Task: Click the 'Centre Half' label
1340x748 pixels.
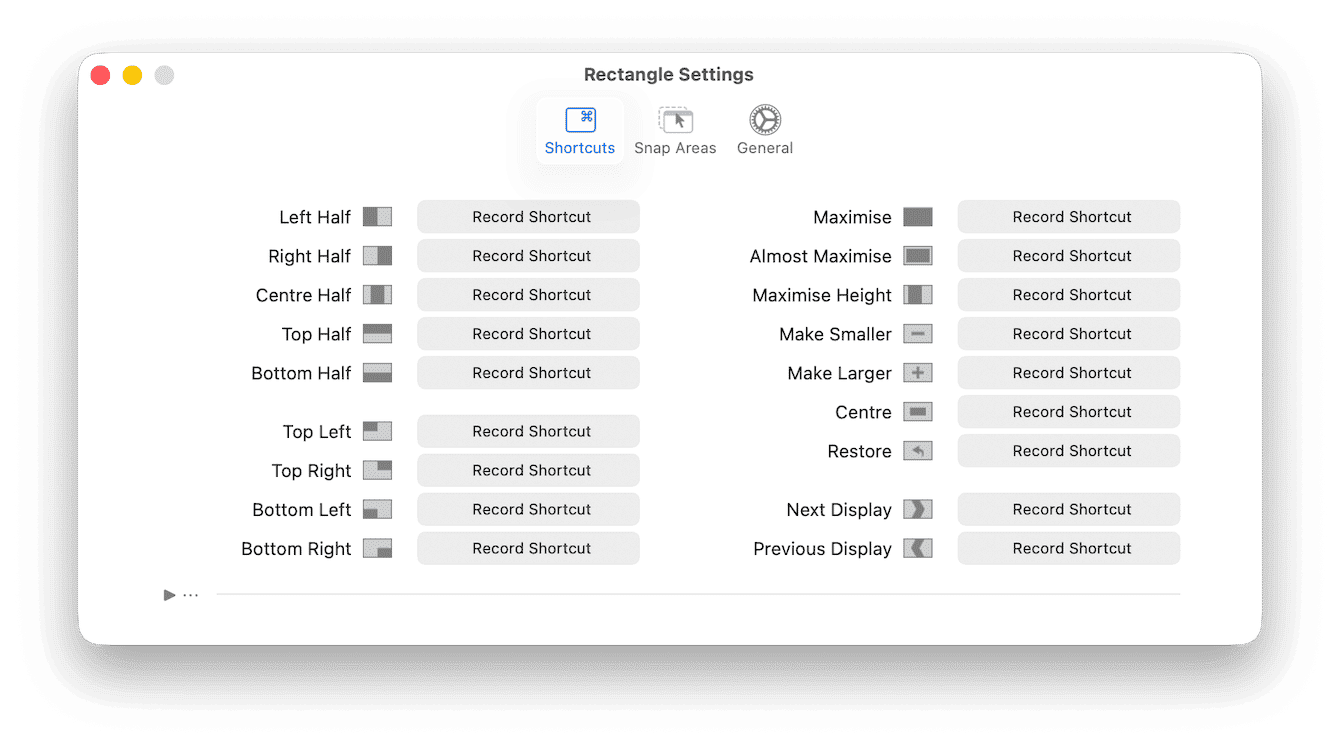Action: [x=303, y=295]
